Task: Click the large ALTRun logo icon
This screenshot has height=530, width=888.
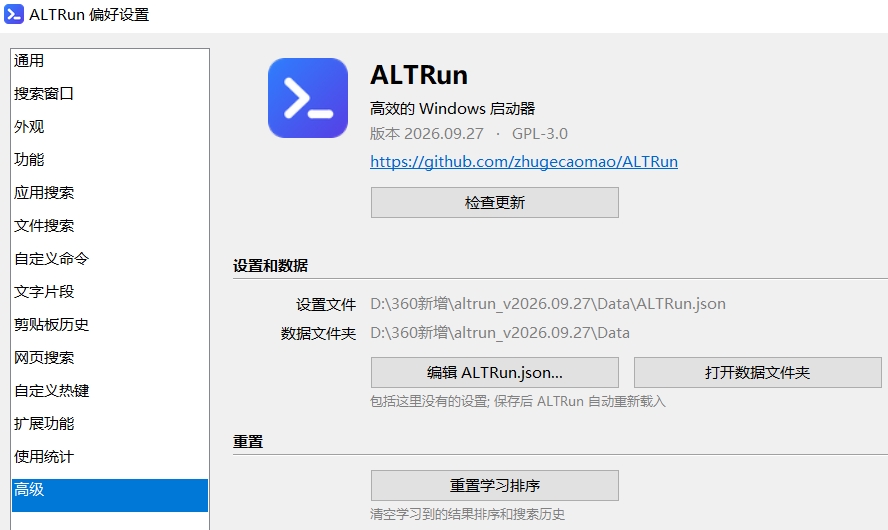Action: click(x=308, y=98)
